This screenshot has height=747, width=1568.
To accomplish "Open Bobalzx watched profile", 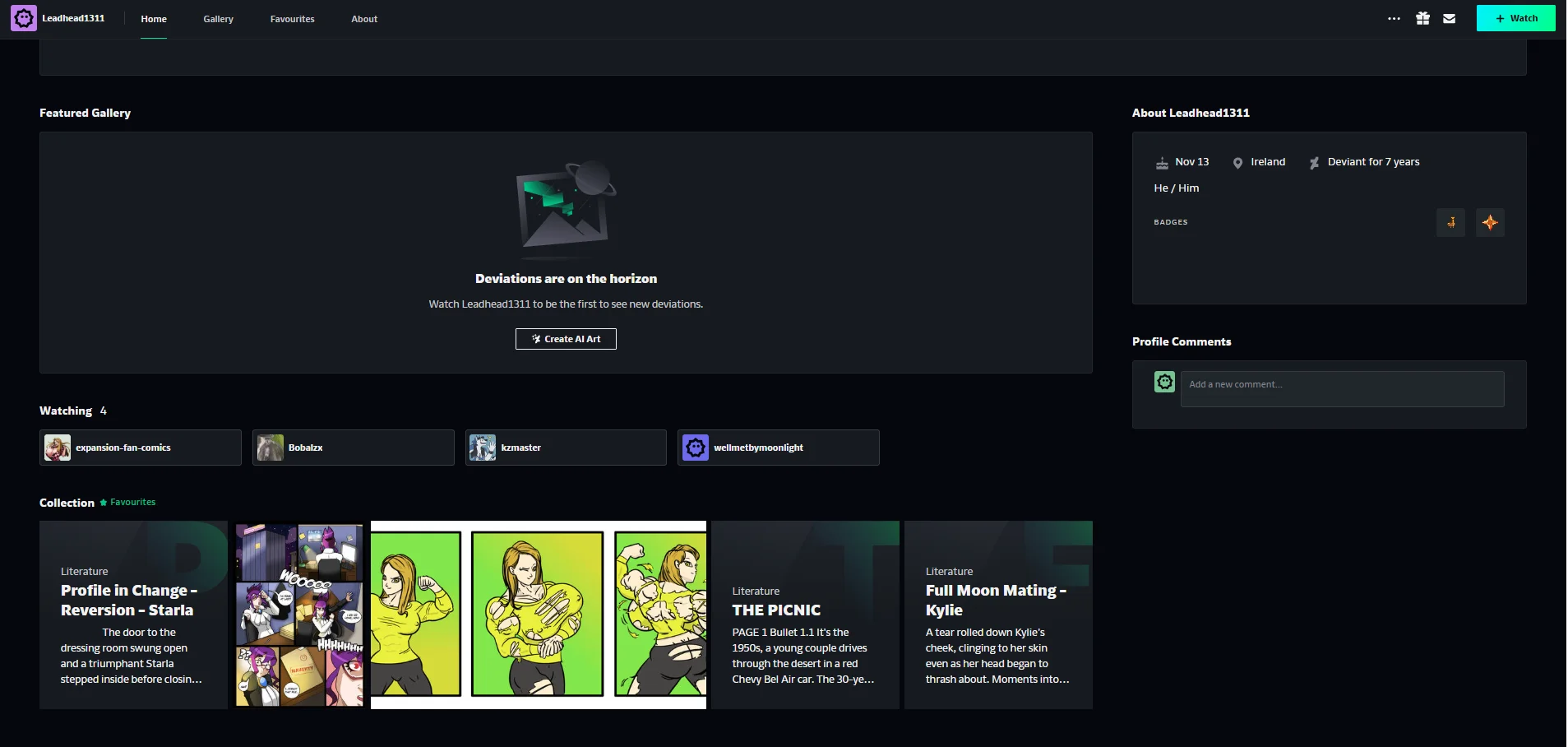I will coord(354,448).
